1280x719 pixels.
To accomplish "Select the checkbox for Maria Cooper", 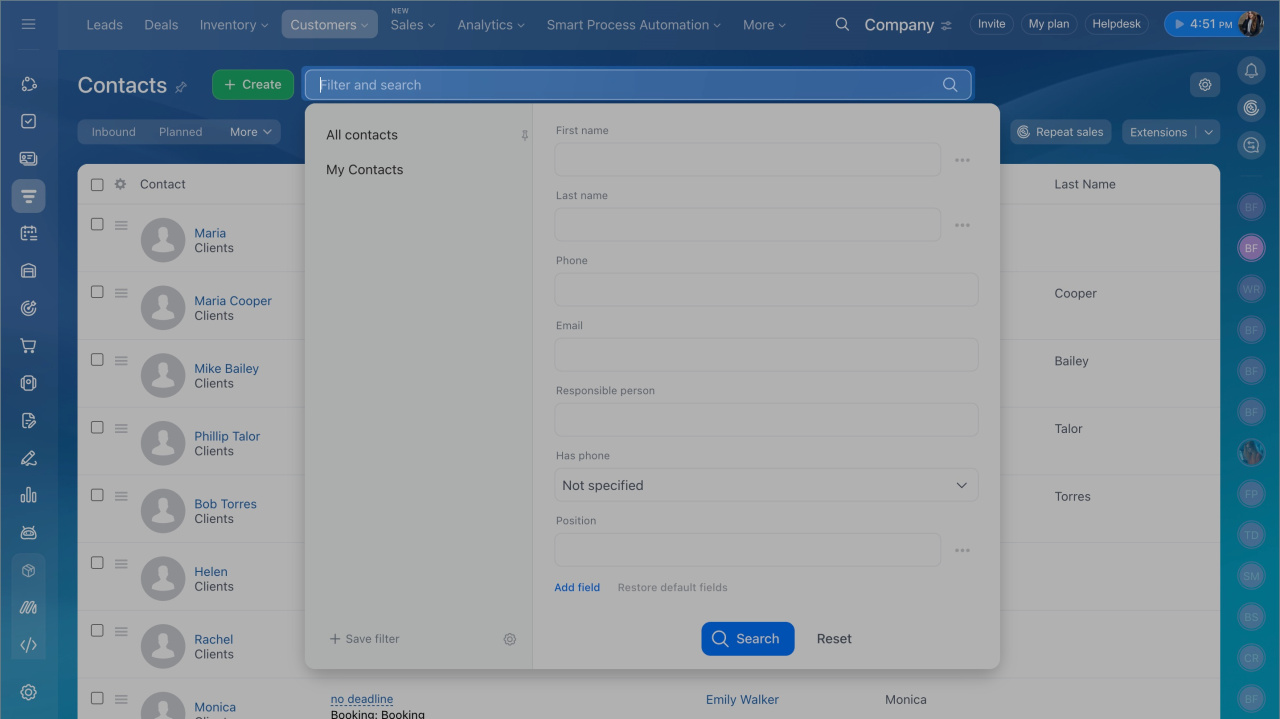I will pyautogui.click(x=97, y=292).
